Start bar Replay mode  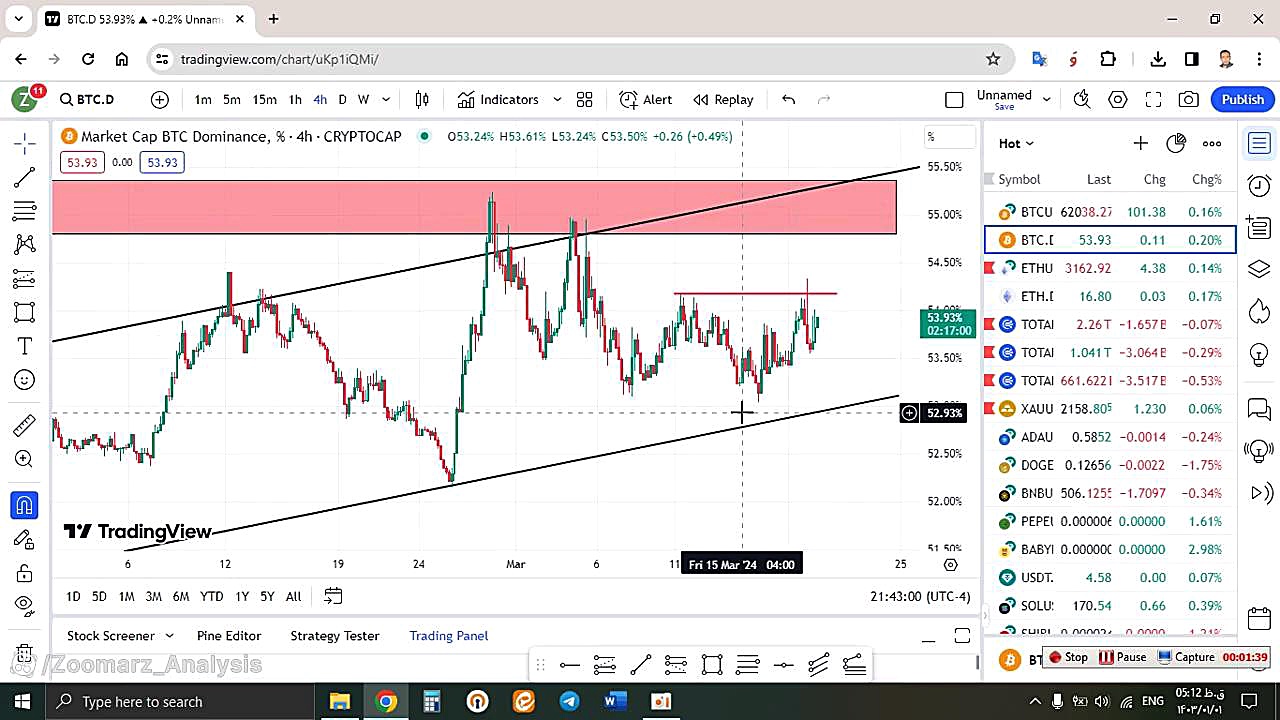coord(723,99)
